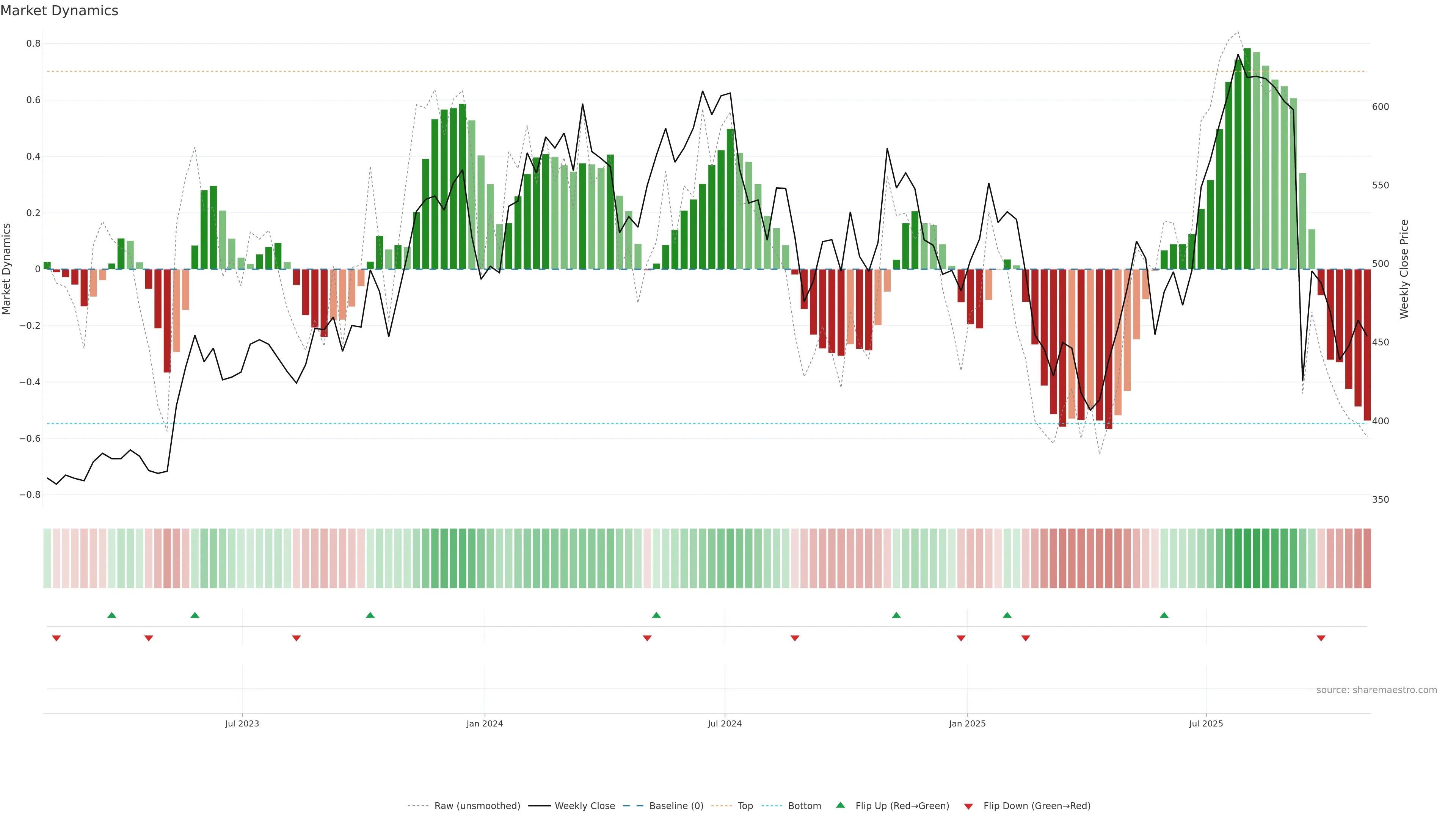Click the leftmost red flip-down triangle marker
This screenshot has width=1456, height=819.
click(56, 638)
